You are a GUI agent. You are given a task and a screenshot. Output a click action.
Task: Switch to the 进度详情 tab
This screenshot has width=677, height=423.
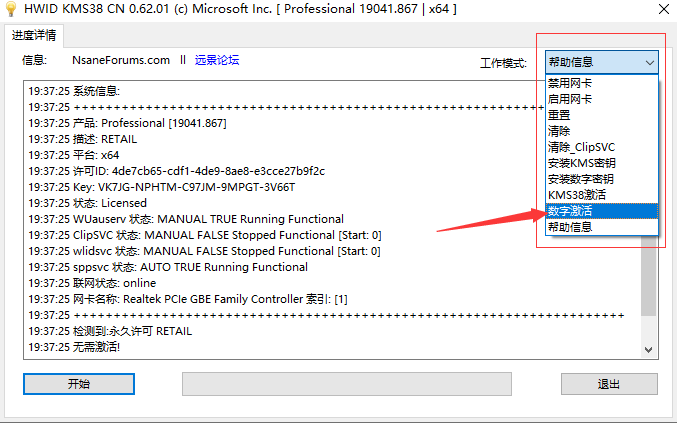pyautogui.click(x=35, y=35)
